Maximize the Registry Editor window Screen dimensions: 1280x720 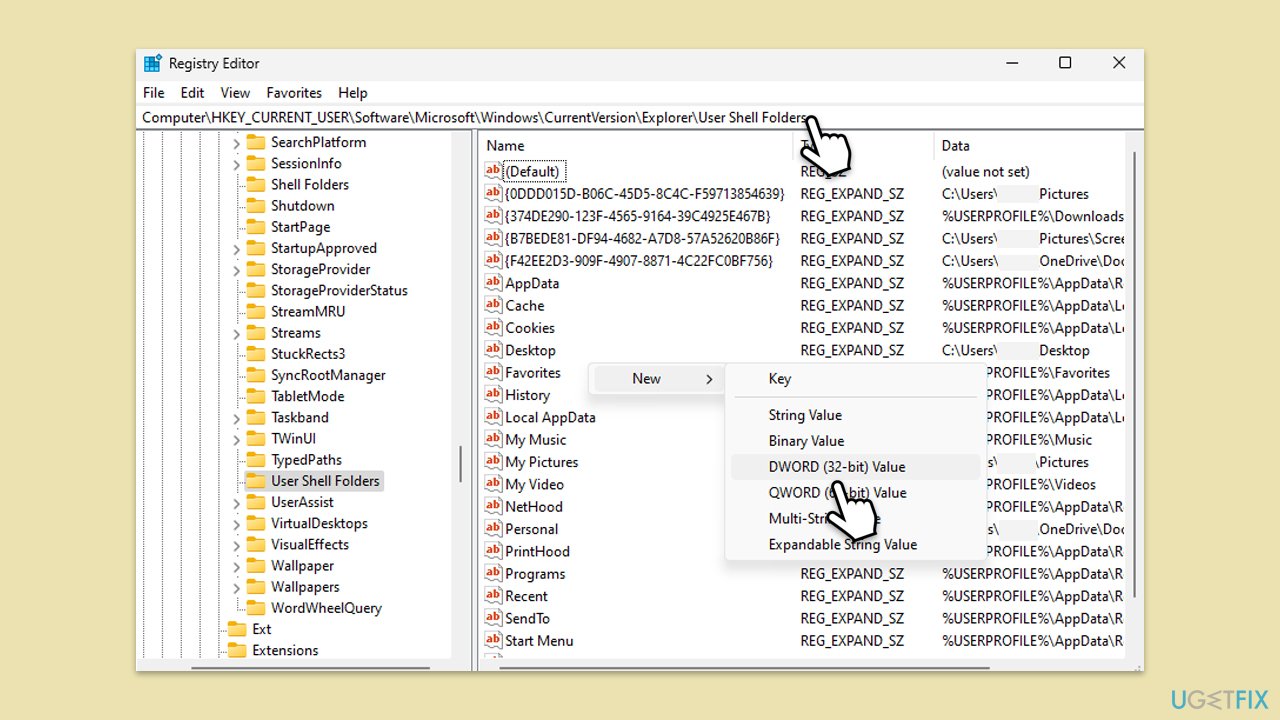point(1065,63)
